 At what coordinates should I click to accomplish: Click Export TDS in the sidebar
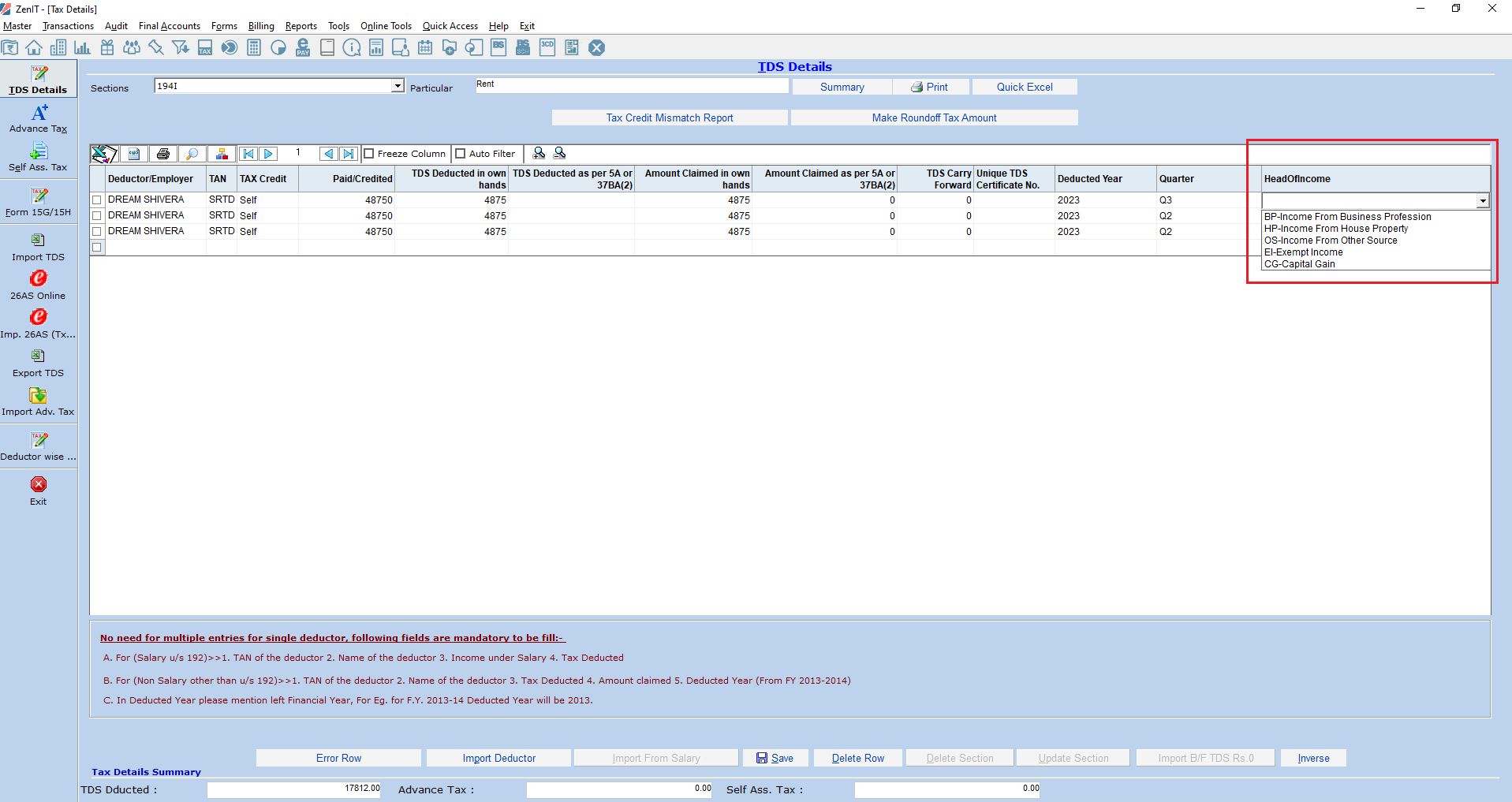38,363
